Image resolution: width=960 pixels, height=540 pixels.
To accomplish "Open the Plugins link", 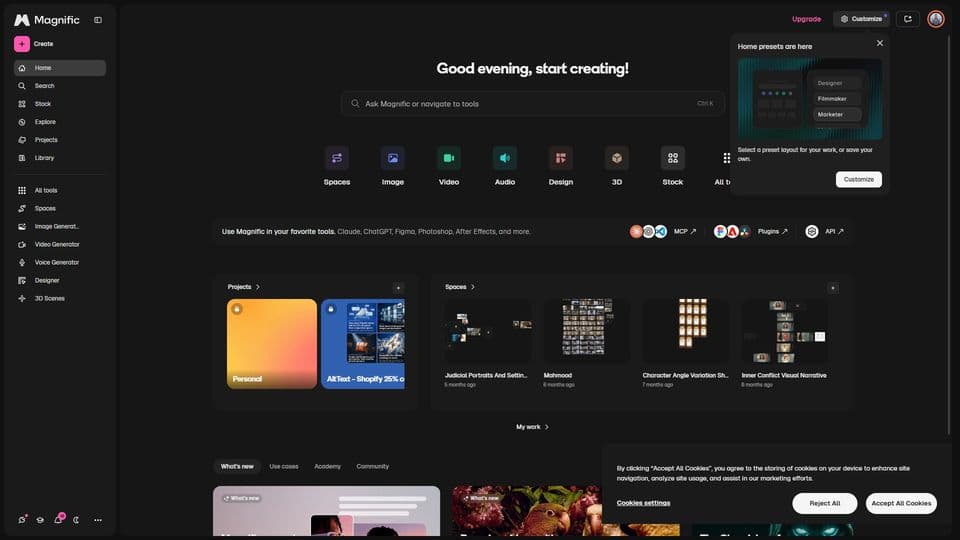I will pyautogui.click(x=773, y=231).
